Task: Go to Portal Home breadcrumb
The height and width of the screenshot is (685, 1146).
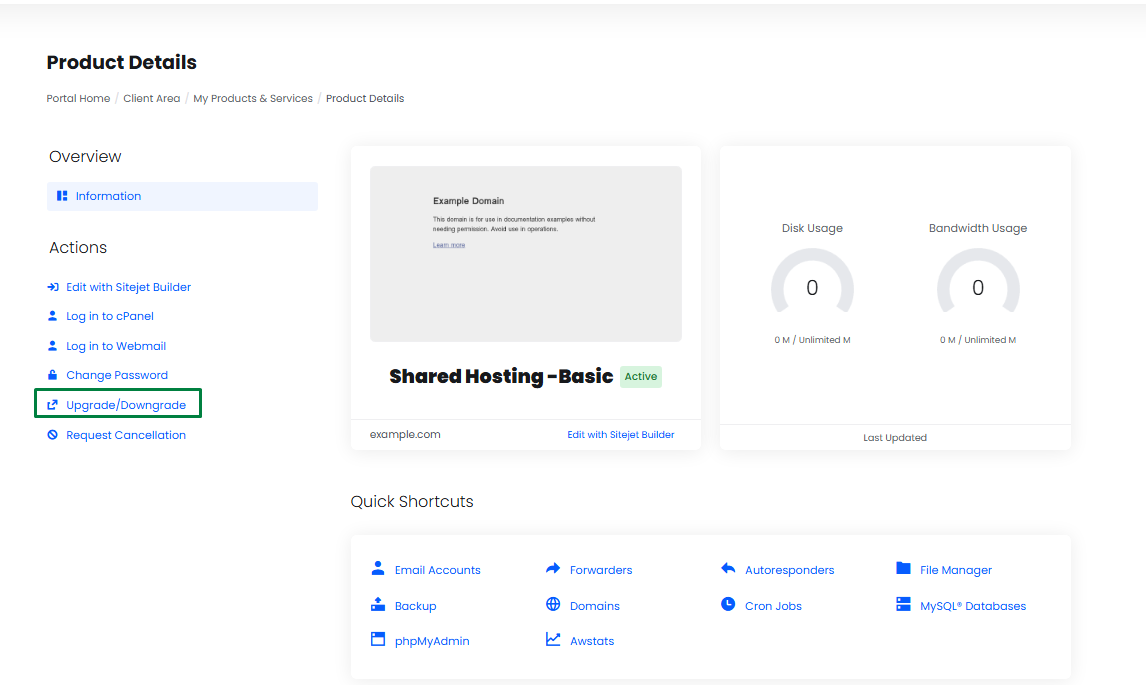Action: pos(78,99)
